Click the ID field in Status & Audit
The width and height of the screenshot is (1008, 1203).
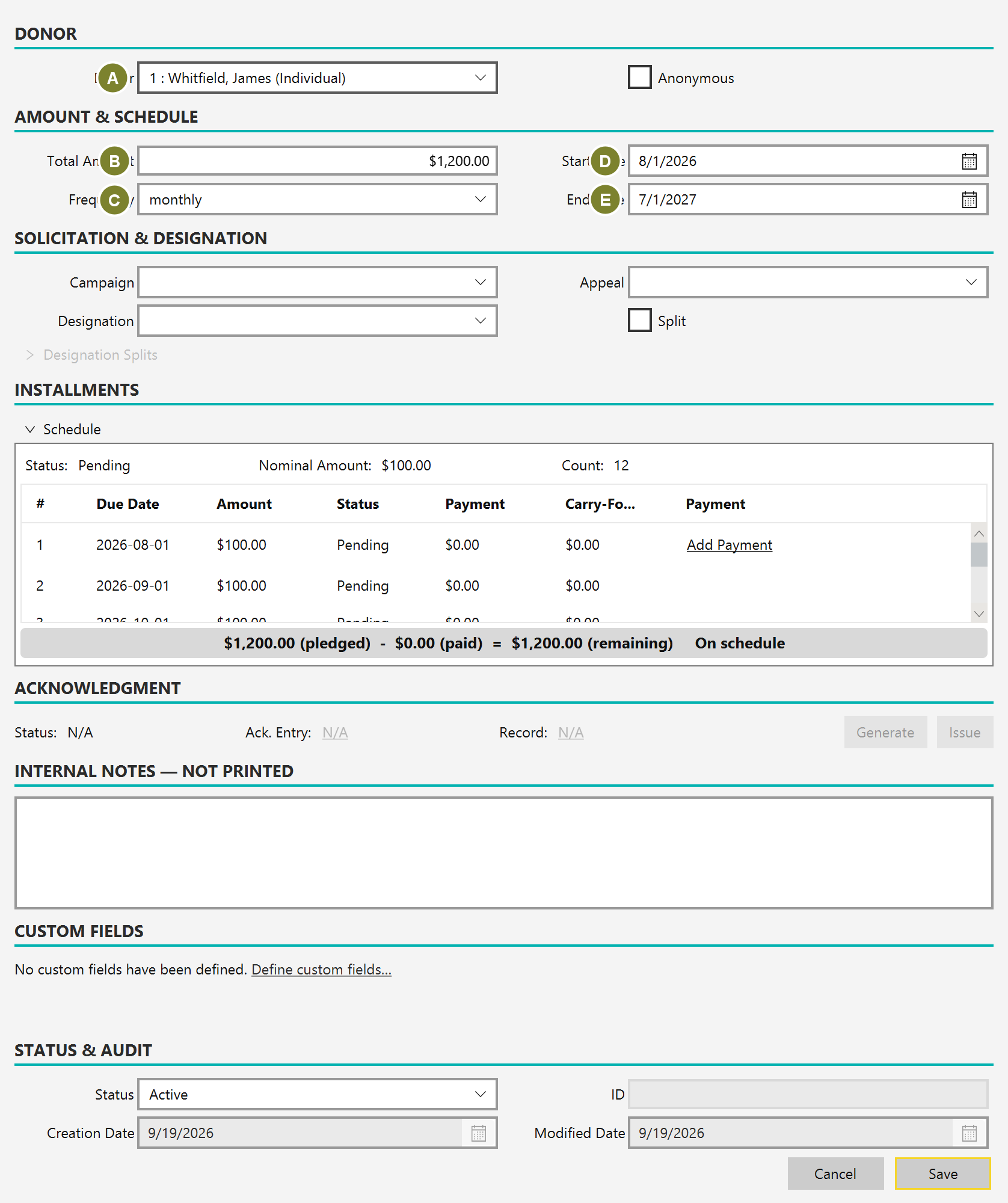click(x=808, y=1094)
